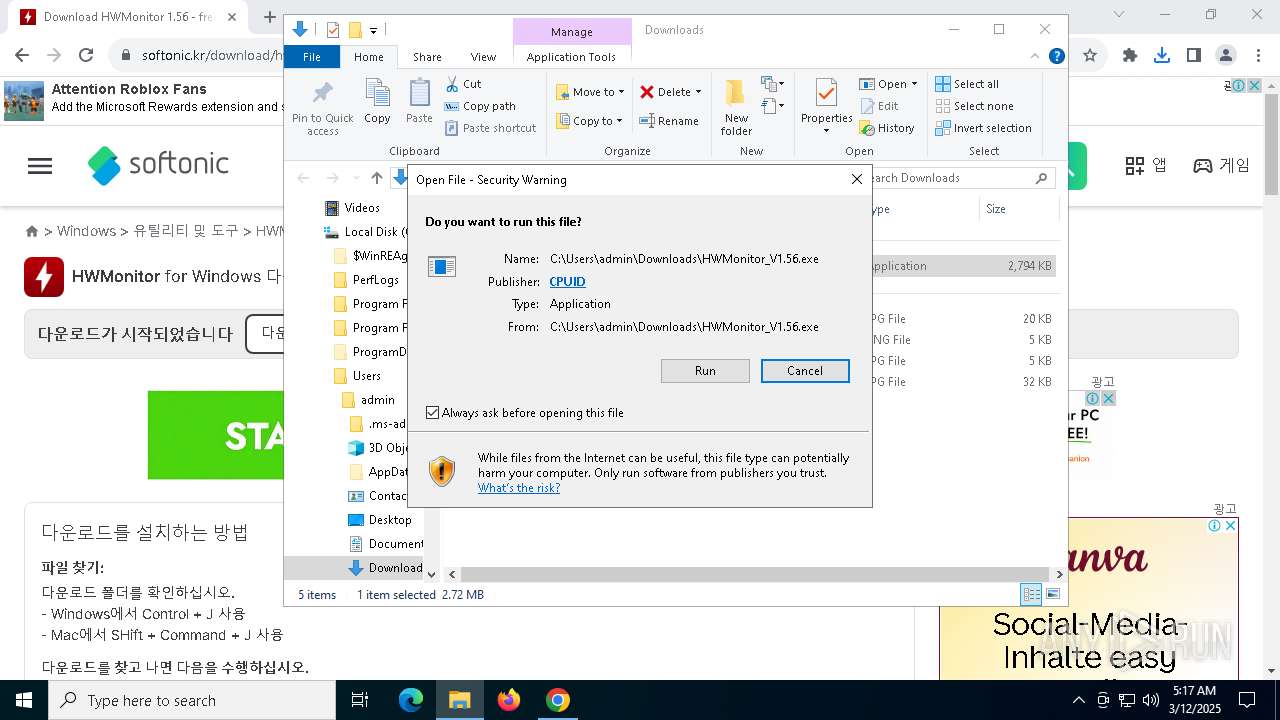This screenshot has width=1280, height=720.
Task: Click Paste shortcut in the ribbon
Action: (491, 128)
